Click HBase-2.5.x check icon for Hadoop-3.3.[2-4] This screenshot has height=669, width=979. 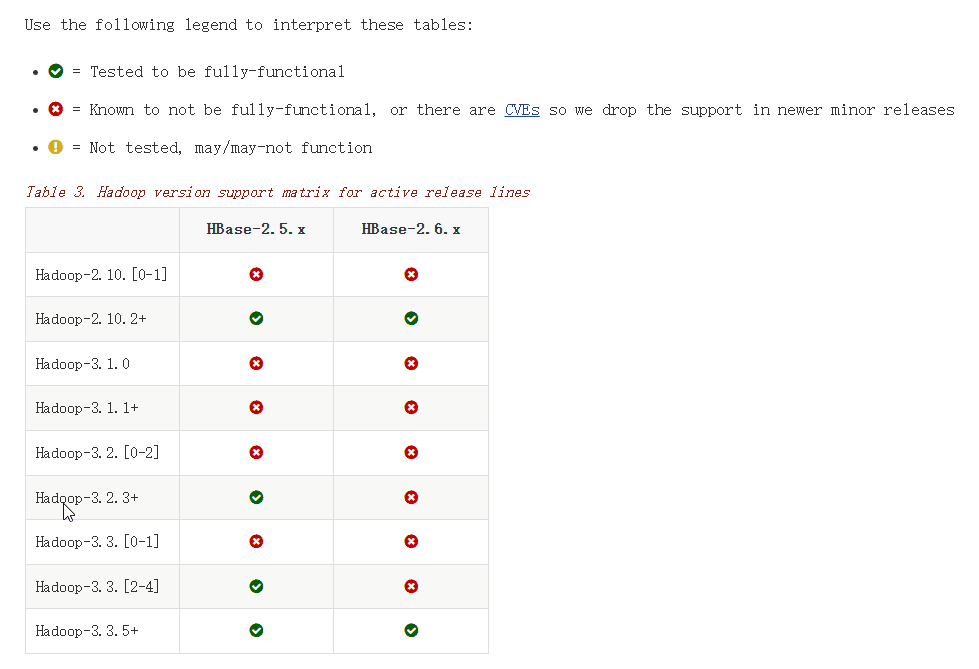pyautogui.click(x=256, y=586)
